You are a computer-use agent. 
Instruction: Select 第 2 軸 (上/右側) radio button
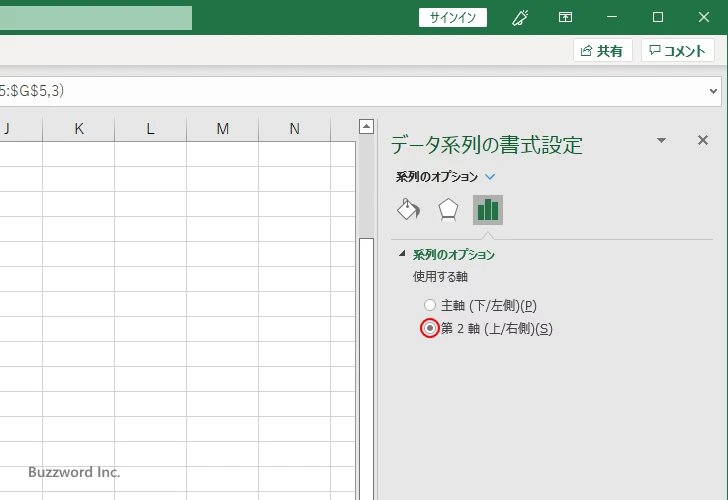(430, 328)
